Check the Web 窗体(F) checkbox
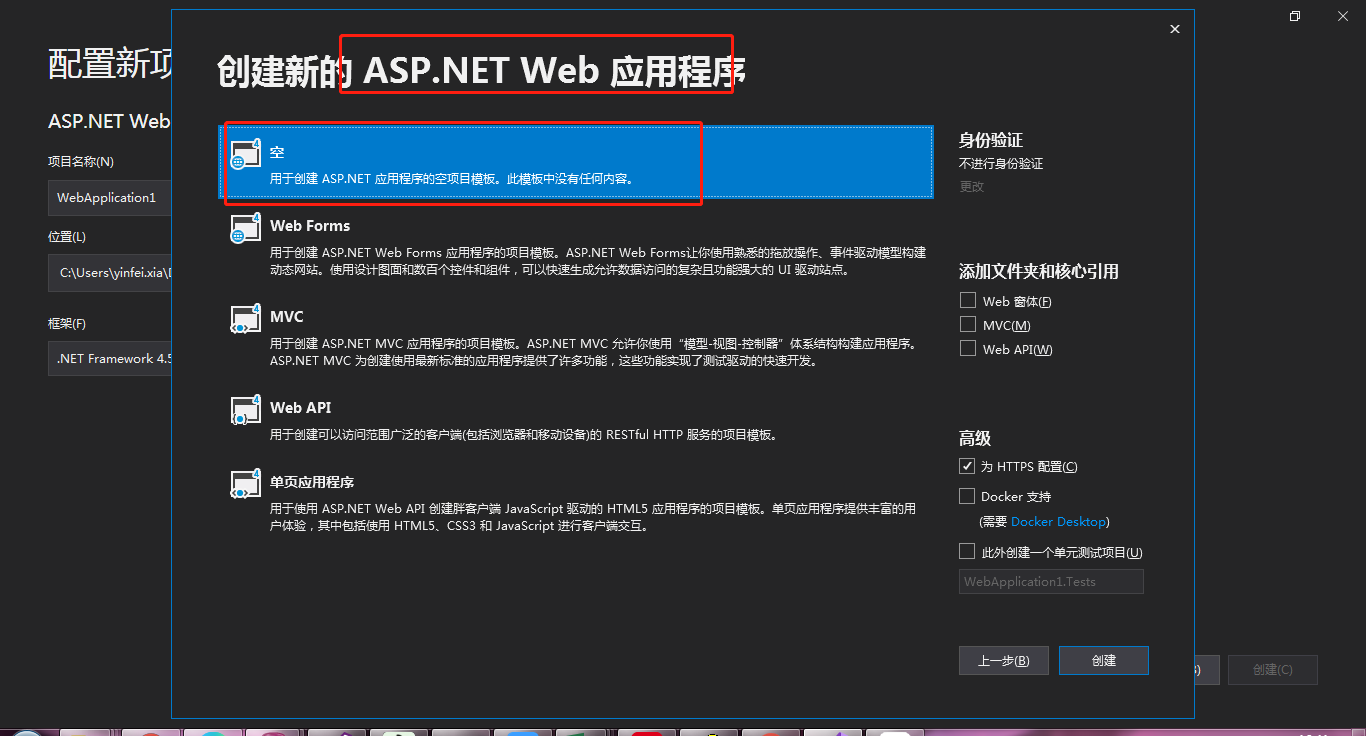Image resolution: width=1366 pixels, height=736 pixels. click(967, 299)
